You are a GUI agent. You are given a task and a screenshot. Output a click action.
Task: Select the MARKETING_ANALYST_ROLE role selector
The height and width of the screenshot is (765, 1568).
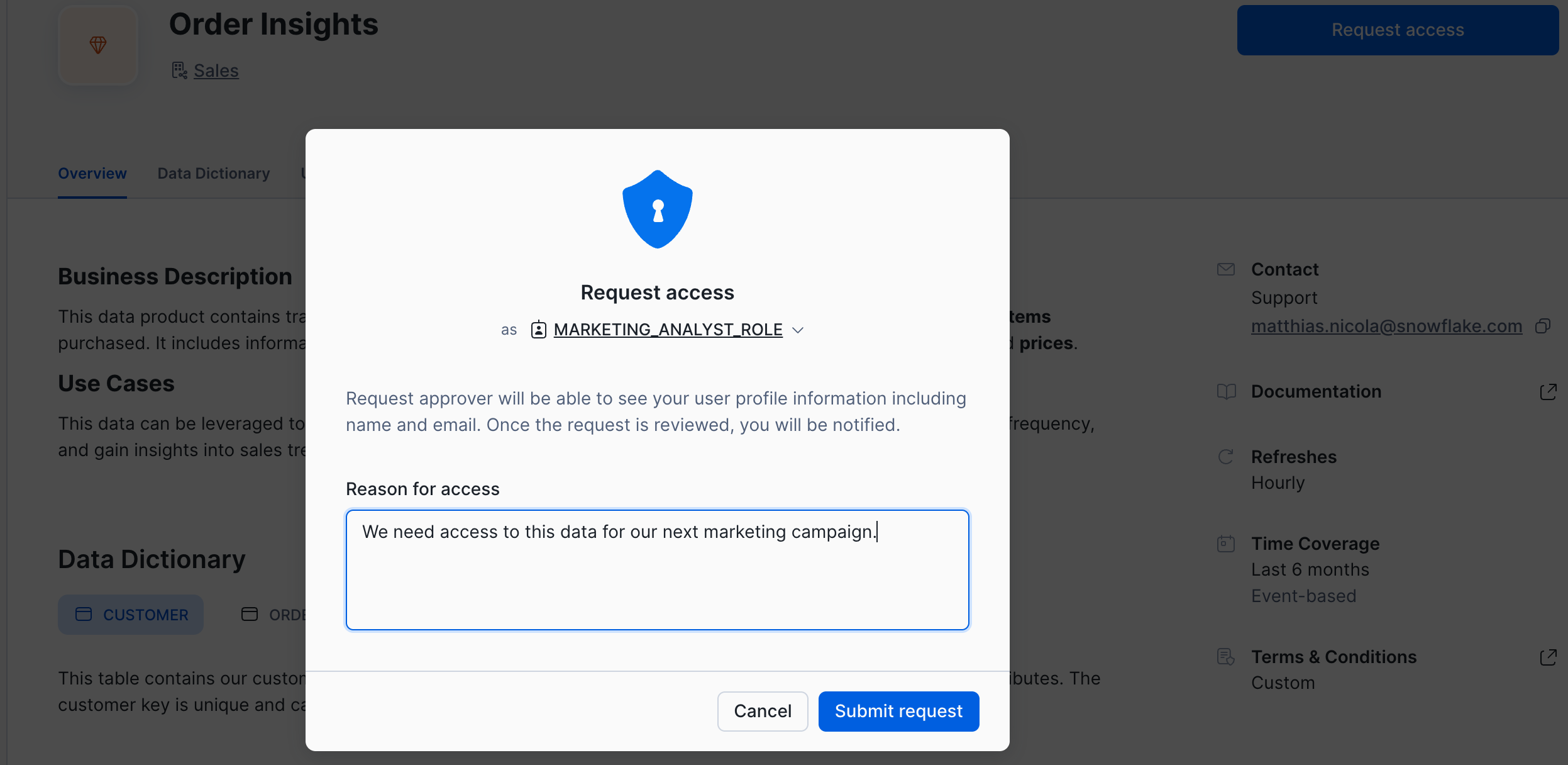point(668,330)
